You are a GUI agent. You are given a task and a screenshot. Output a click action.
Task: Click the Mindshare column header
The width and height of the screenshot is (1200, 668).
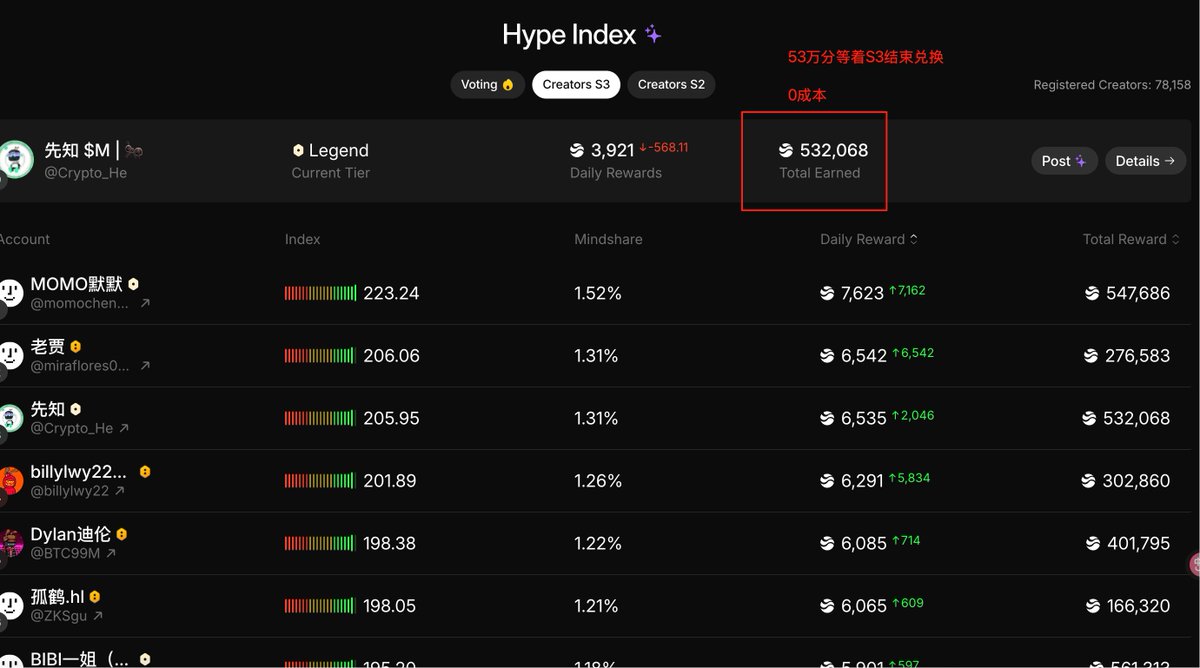pos(608,239)
